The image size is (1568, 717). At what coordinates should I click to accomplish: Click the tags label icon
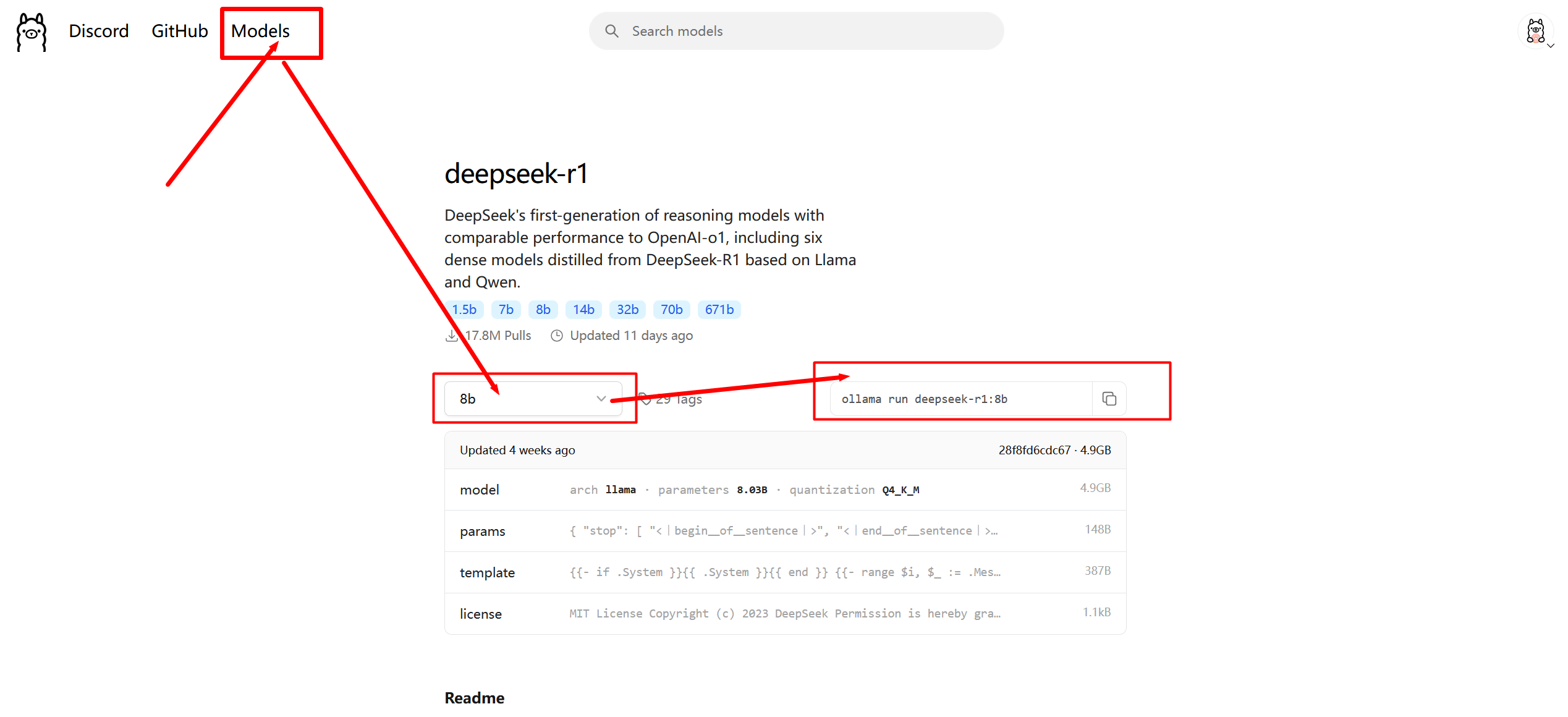(645, 399)
